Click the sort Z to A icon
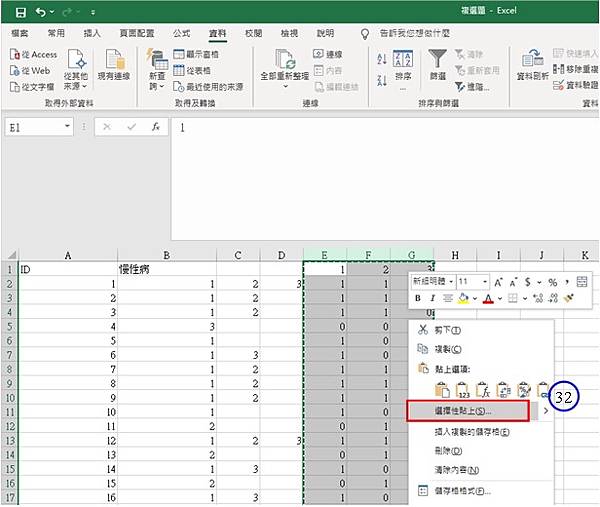 (x=382, y=80)
